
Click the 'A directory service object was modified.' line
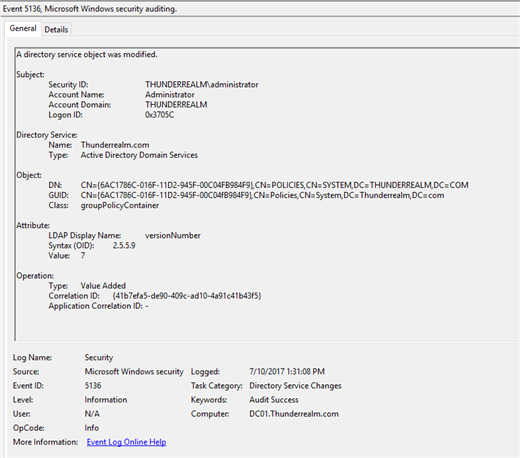click(87, 54)
